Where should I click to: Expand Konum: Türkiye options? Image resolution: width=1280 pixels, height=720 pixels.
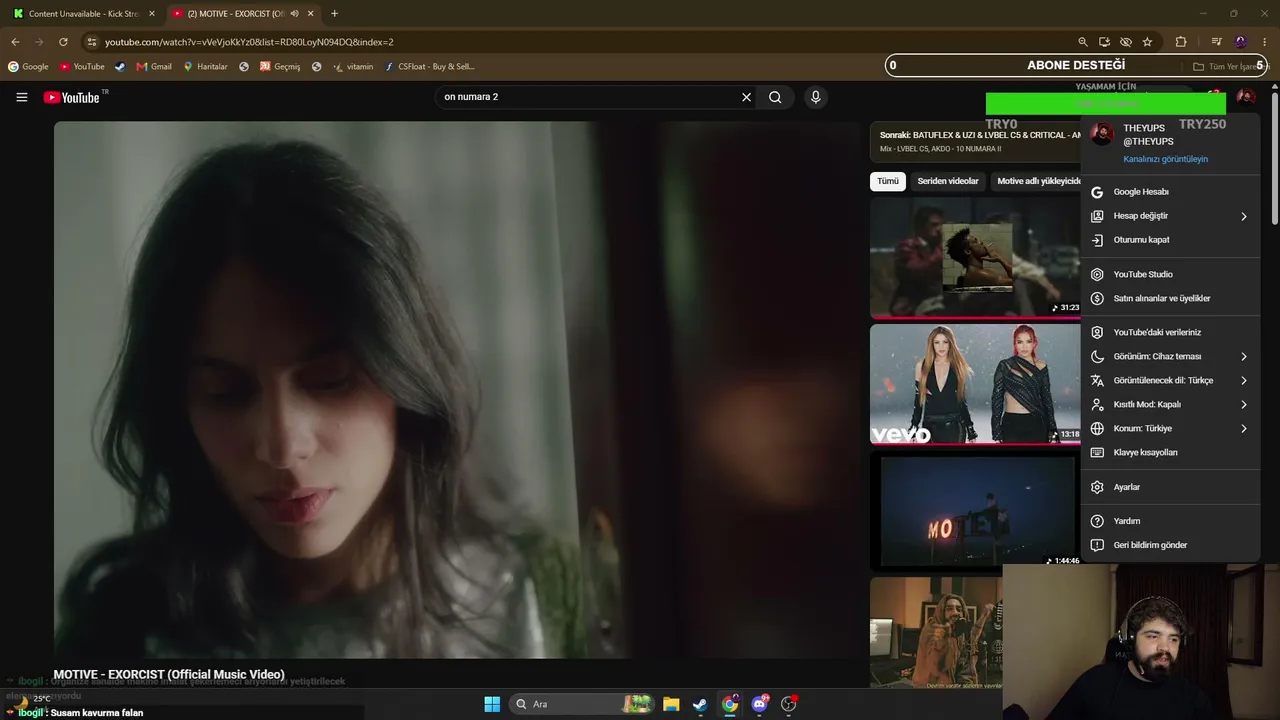pos(1170,428)
